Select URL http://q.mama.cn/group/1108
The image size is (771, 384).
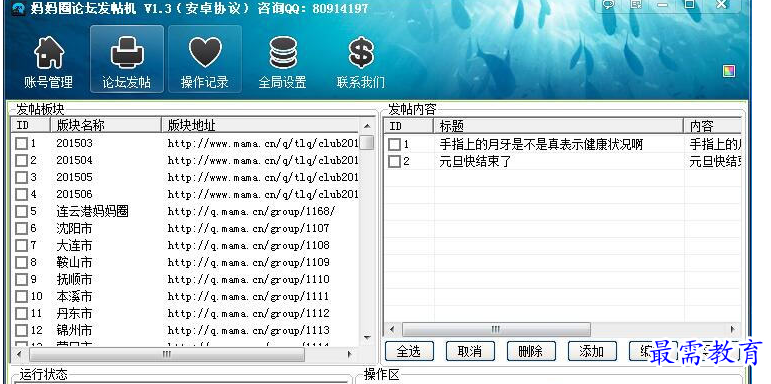(x=248, y=245)
